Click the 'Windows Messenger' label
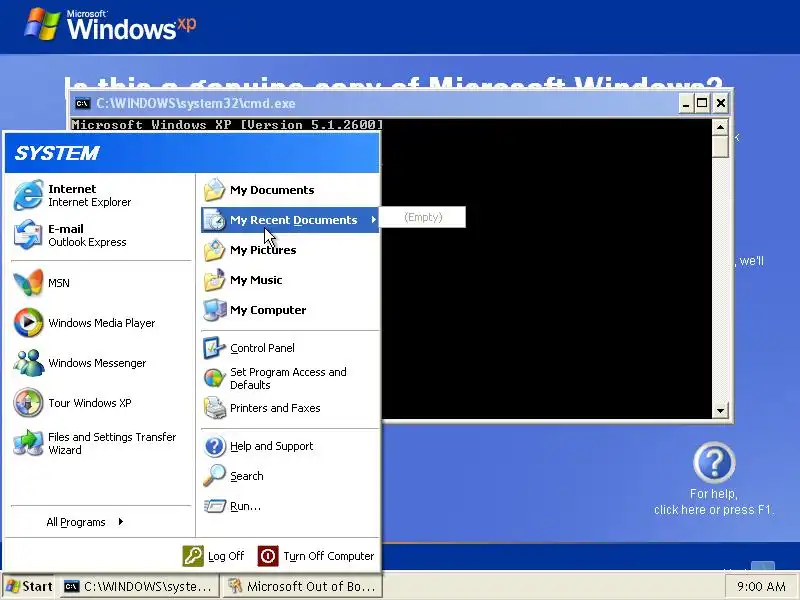 pos(97,363)
